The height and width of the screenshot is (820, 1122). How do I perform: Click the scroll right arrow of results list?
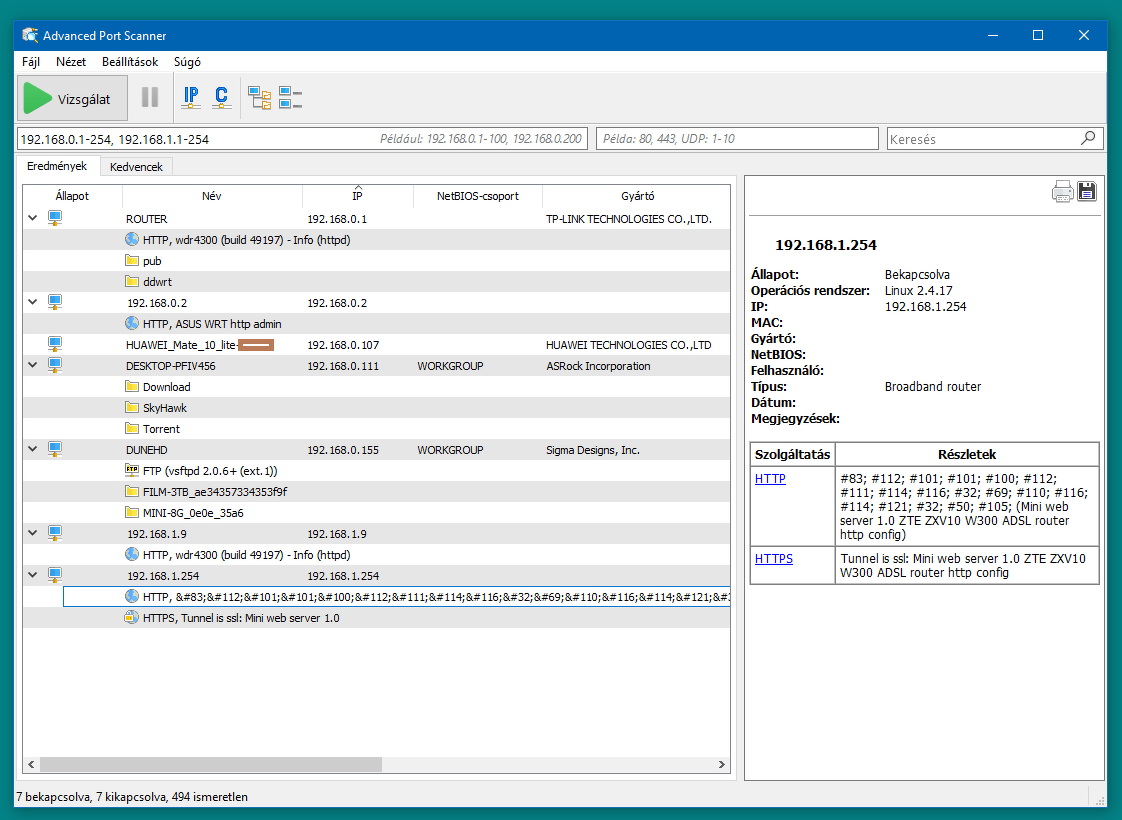coord(721,764)
